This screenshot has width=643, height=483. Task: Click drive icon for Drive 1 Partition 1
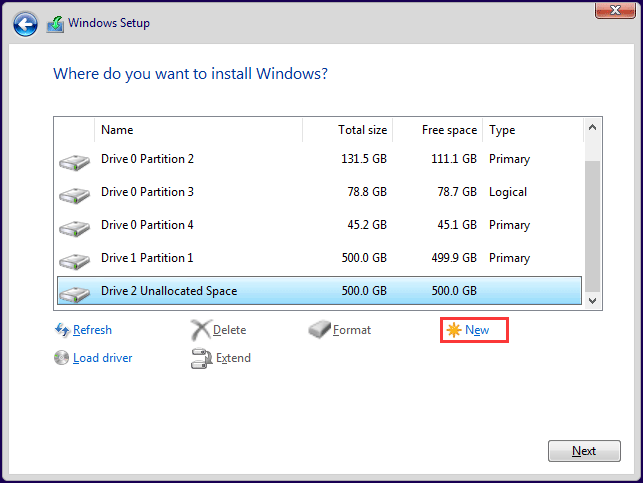[x=74, y=261]
